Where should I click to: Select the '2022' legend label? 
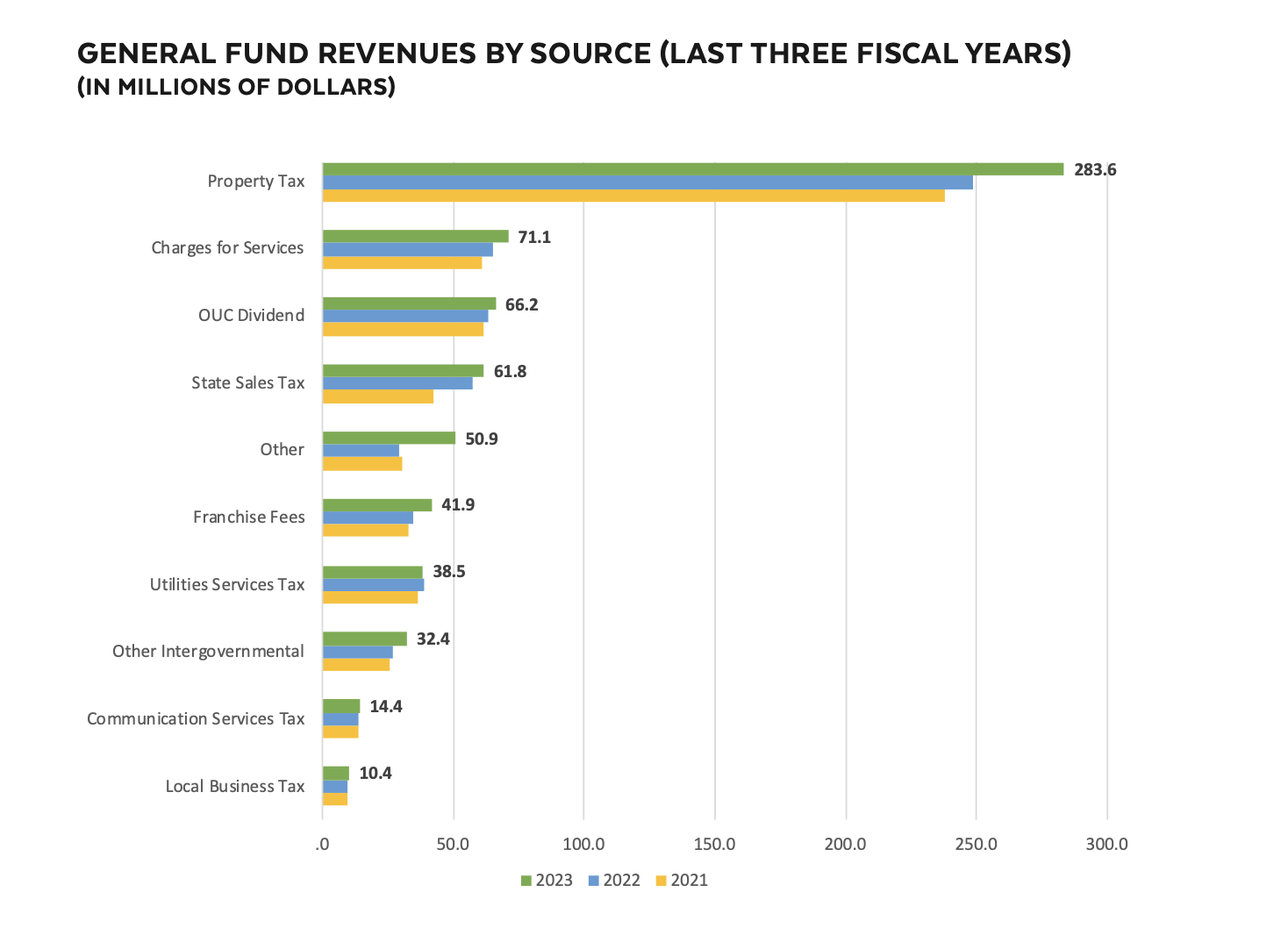pyautogui.click(x=622, y=881)
